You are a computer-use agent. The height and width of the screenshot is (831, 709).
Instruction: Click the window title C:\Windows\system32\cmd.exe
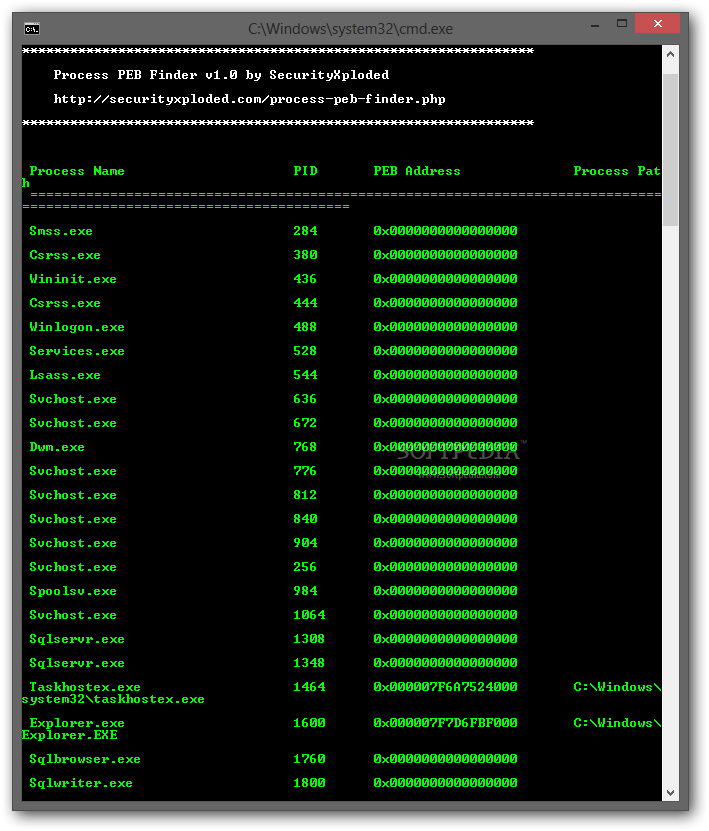pyautogui.click(x=350, y=29)
